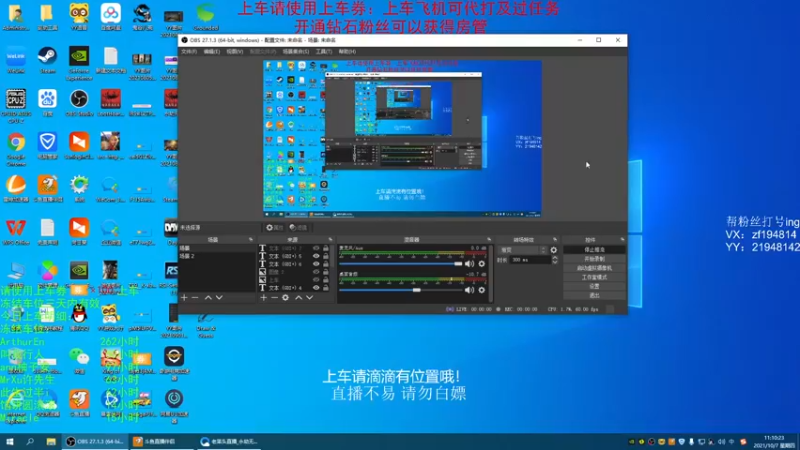Open 设置 settings button in Controls
Viewport: 800px width, 450px height.
click(594, 286)
